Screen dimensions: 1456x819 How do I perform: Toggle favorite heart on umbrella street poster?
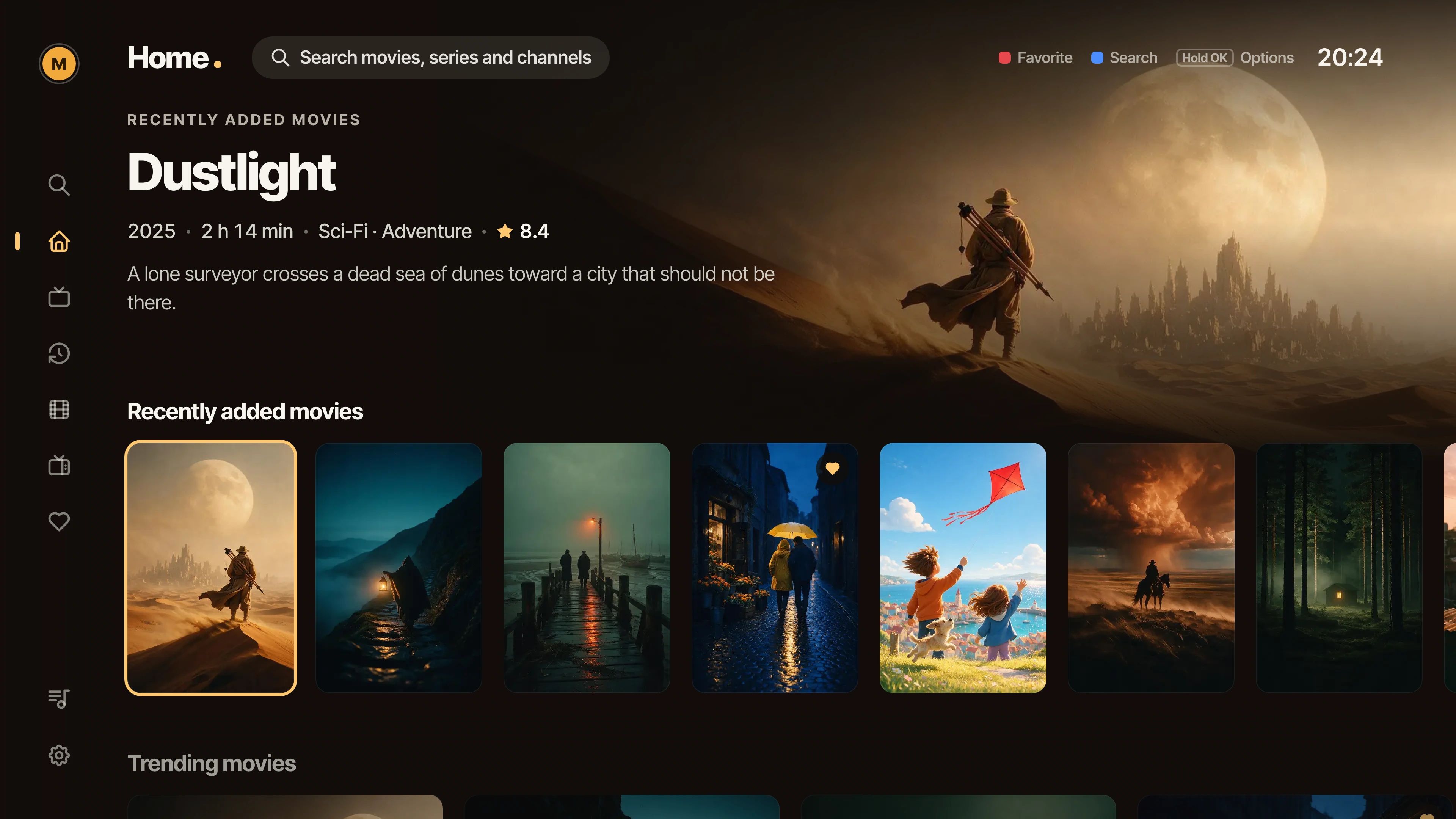pos(832,469)
